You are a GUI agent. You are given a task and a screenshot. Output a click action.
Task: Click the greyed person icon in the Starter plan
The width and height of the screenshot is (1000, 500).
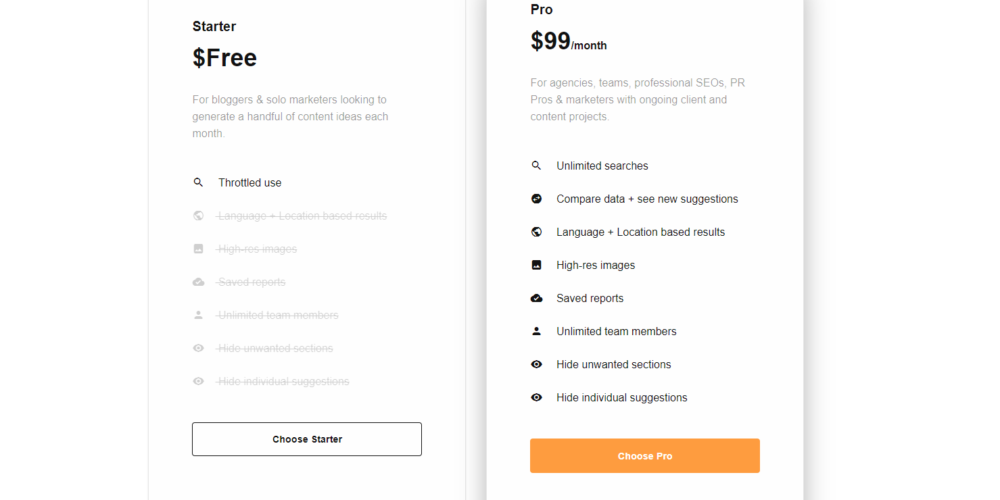(198, 315)
